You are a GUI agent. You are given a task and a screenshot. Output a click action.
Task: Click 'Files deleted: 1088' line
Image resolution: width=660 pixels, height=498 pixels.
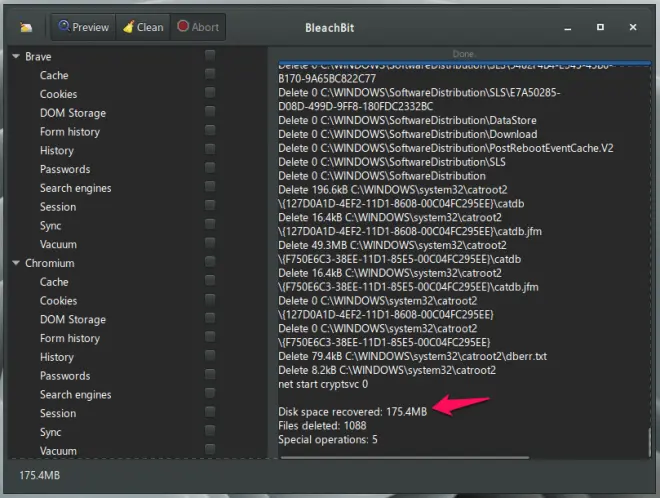pos(322,425)
